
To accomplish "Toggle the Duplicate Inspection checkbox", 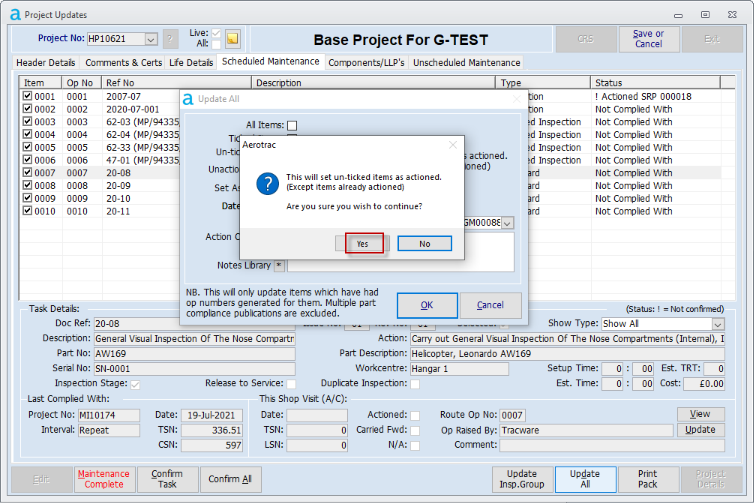I will (x=415, y=384).
